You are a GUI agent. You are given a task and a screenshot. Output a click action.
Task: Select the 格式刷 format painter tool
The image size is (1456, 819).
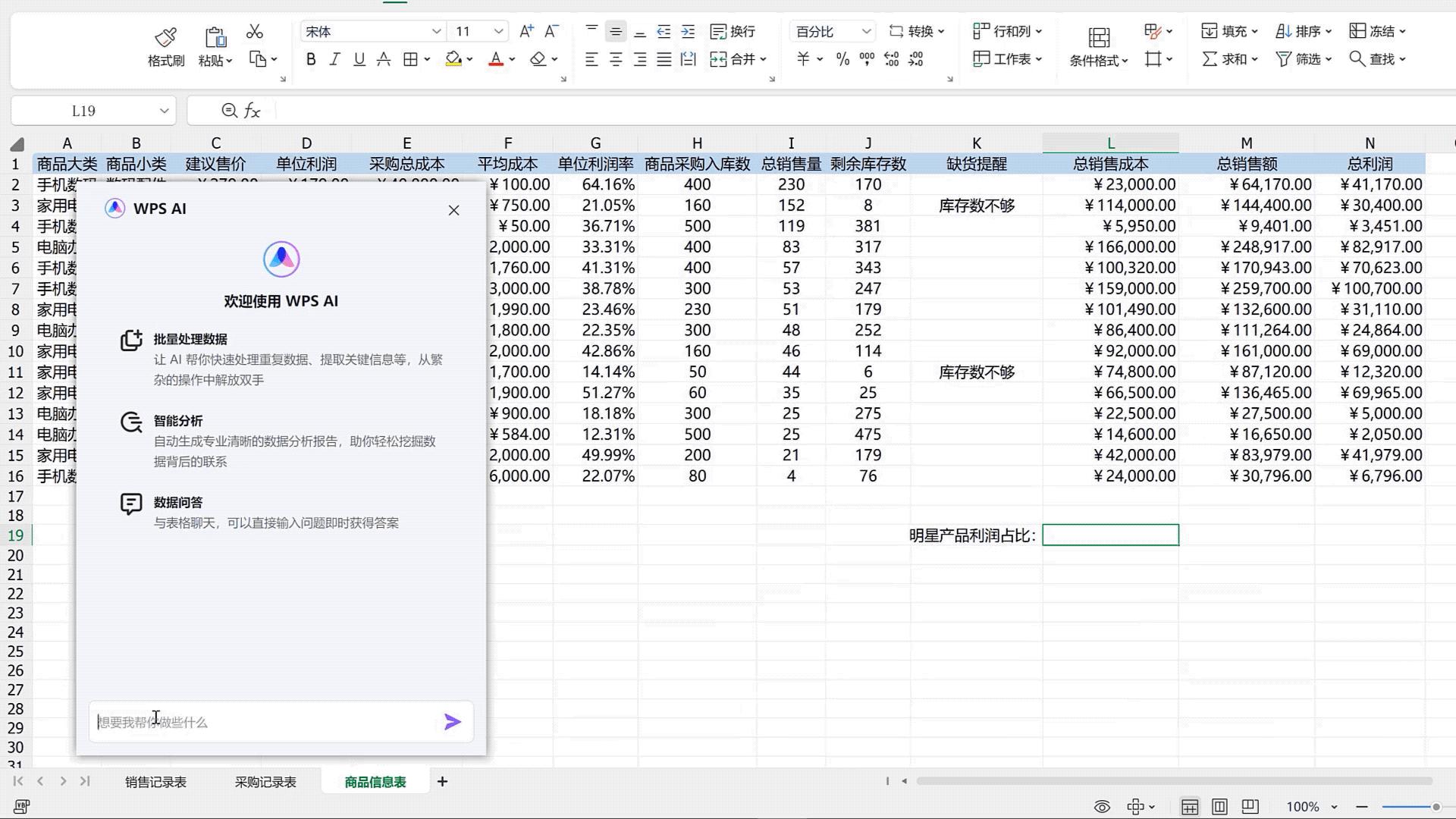[x=165, y=44]
